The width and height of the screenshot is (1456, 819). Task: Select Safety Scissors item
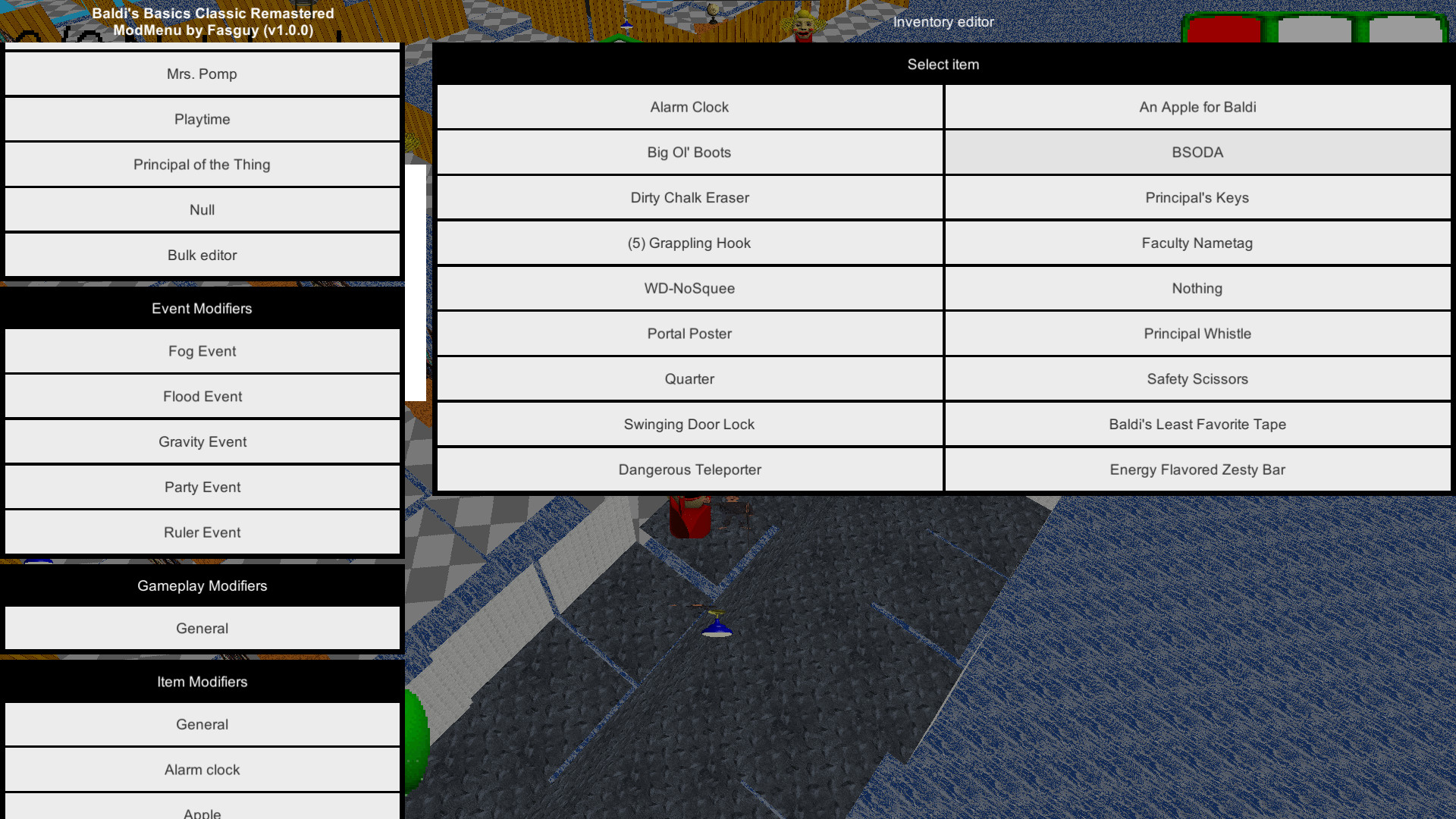click(x=1197, y=378)
